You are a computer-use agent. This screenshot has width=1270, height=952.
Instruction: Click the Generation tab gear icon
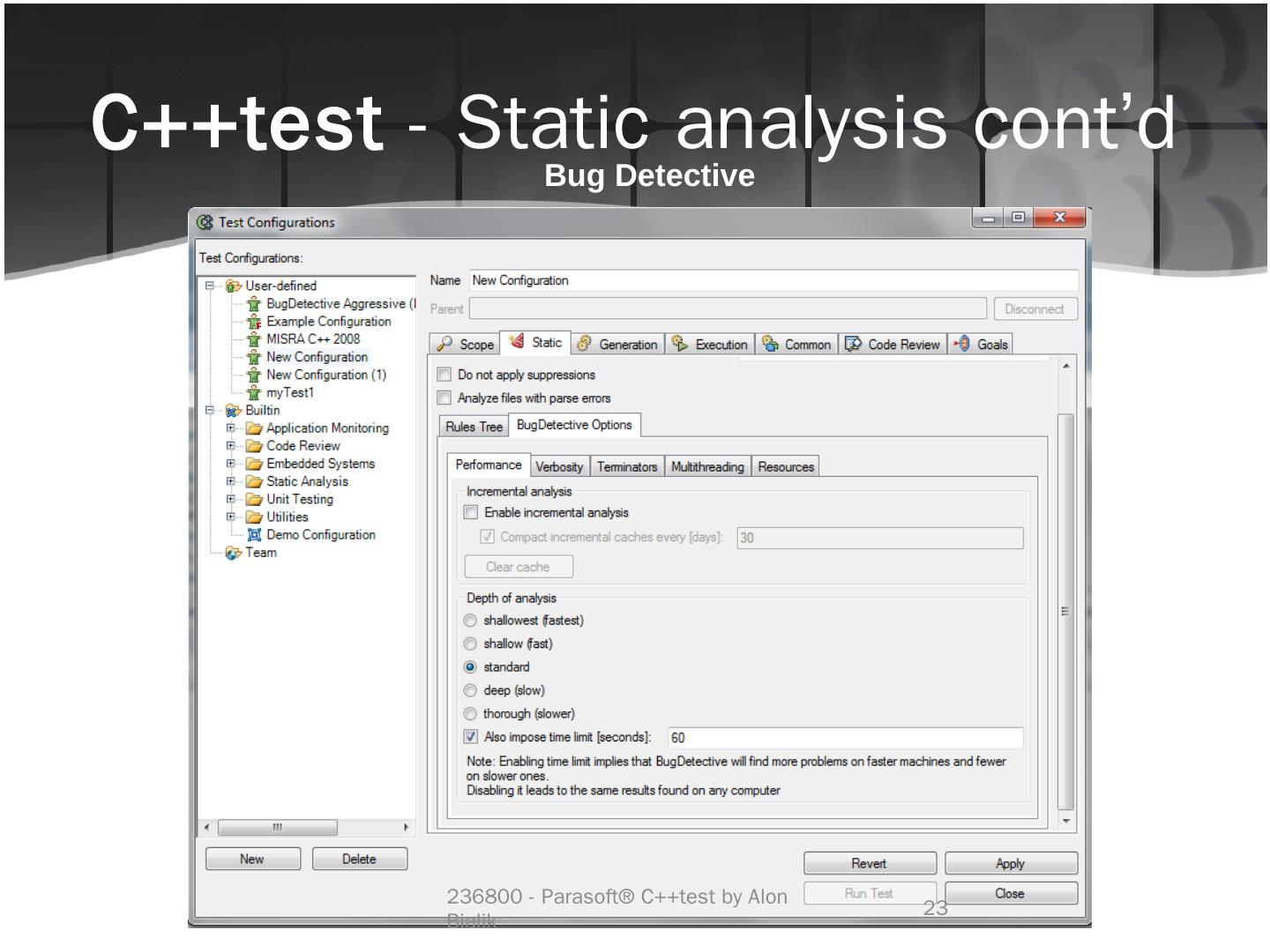(585, 344)
